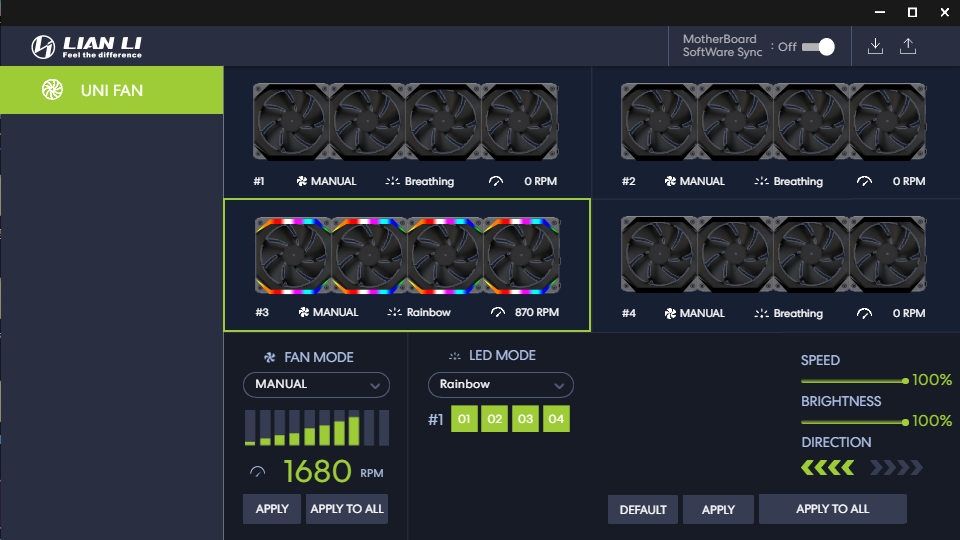
Task: Click the speedometer icon beside 1680 RPM
Action: tap(258, 472)
